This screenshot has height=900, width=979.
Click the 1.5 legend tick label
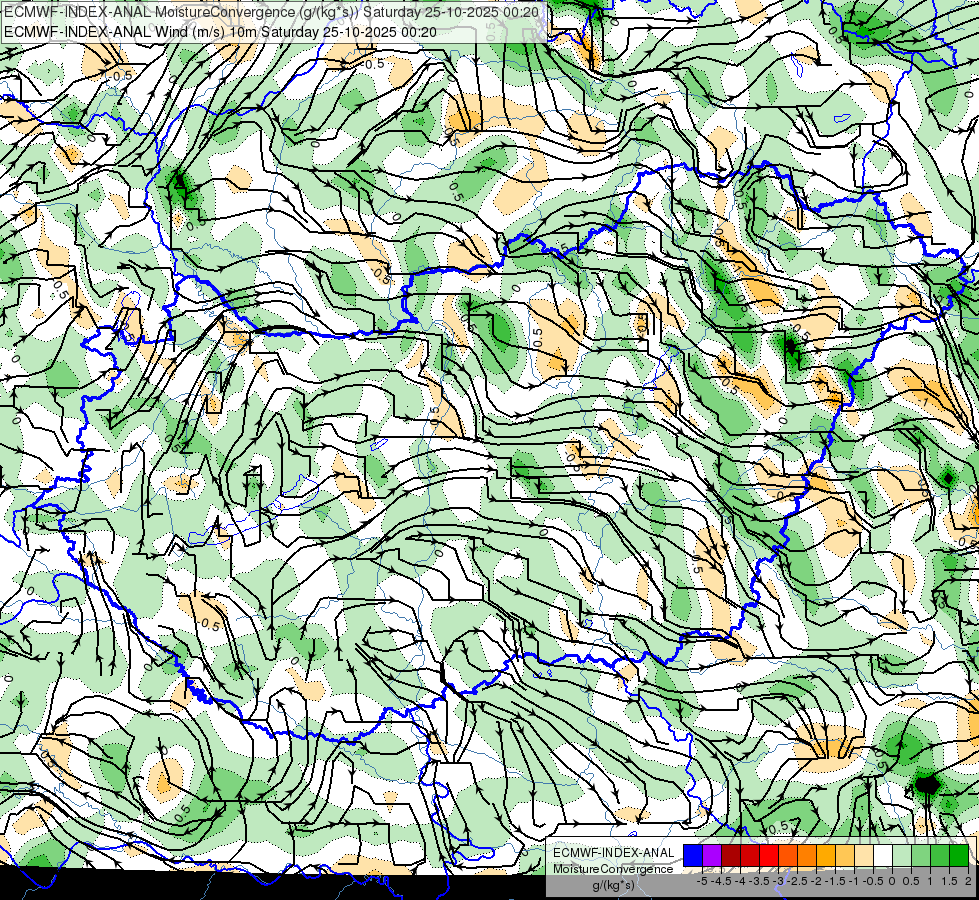pyautogui.click(x=950, y=881)
